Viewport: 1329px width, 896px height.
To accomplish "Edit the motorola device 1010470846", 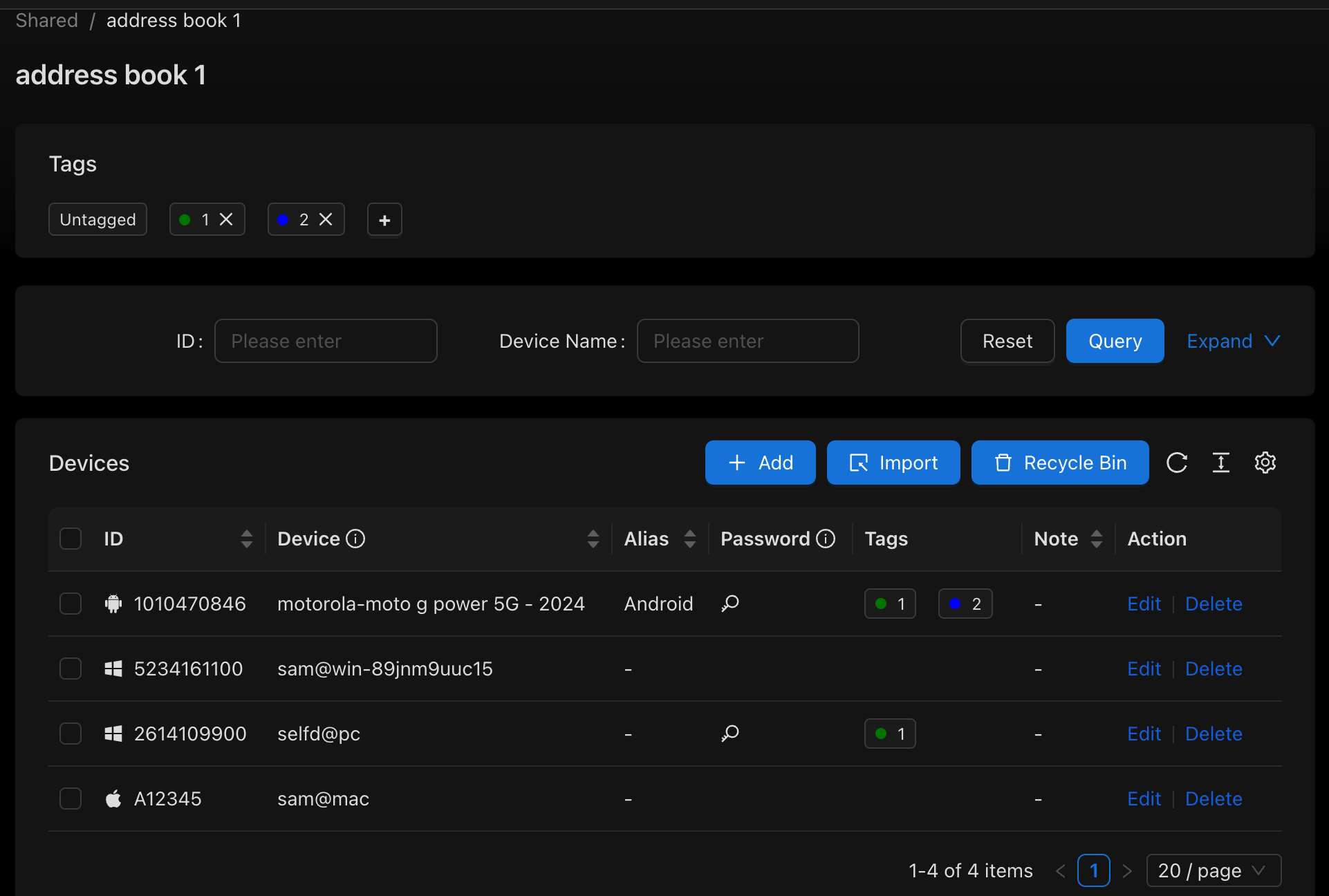I will (x=1144, y=604).
